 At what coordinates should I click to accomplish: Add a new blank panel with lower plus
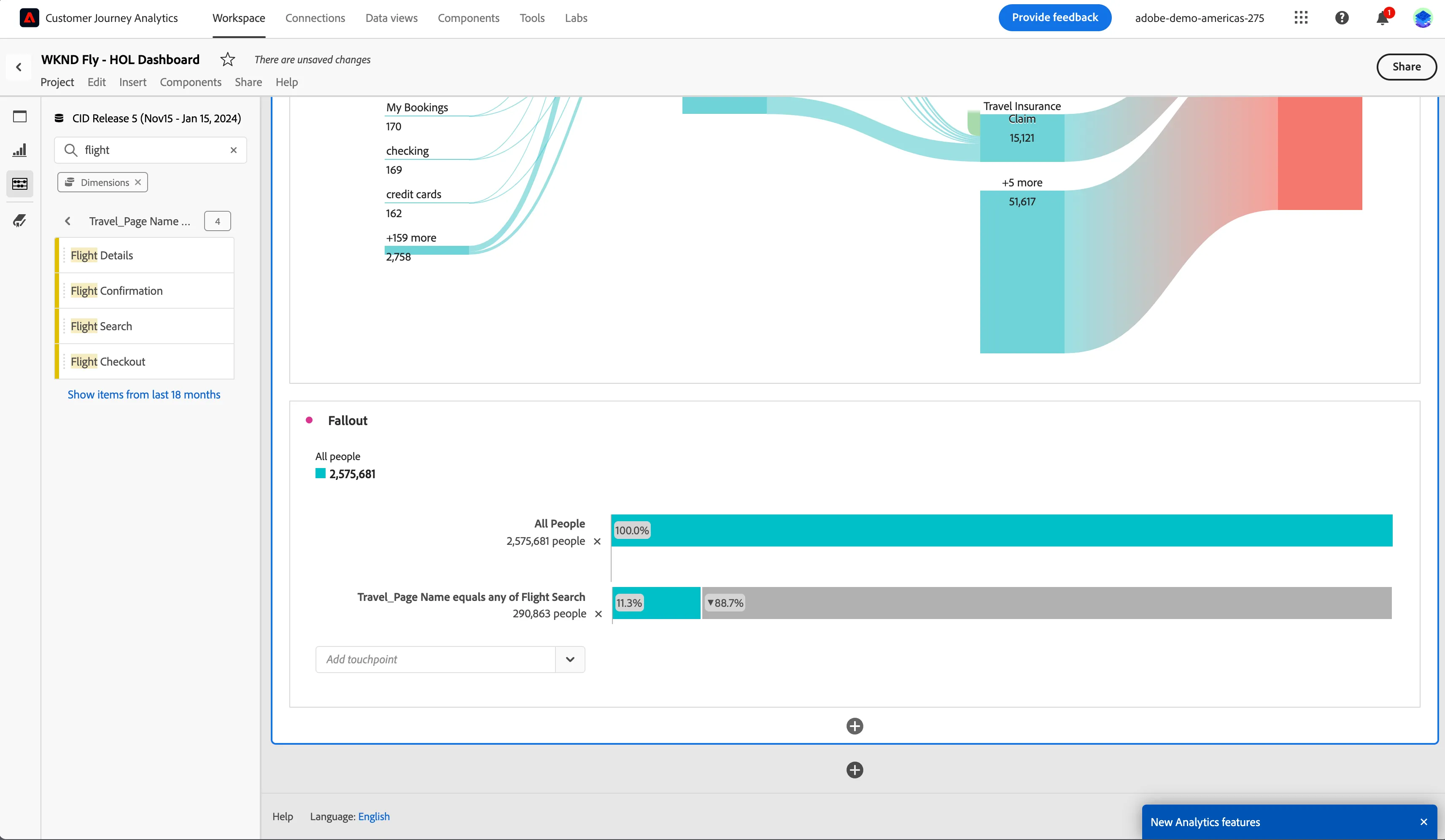[855, 770]
